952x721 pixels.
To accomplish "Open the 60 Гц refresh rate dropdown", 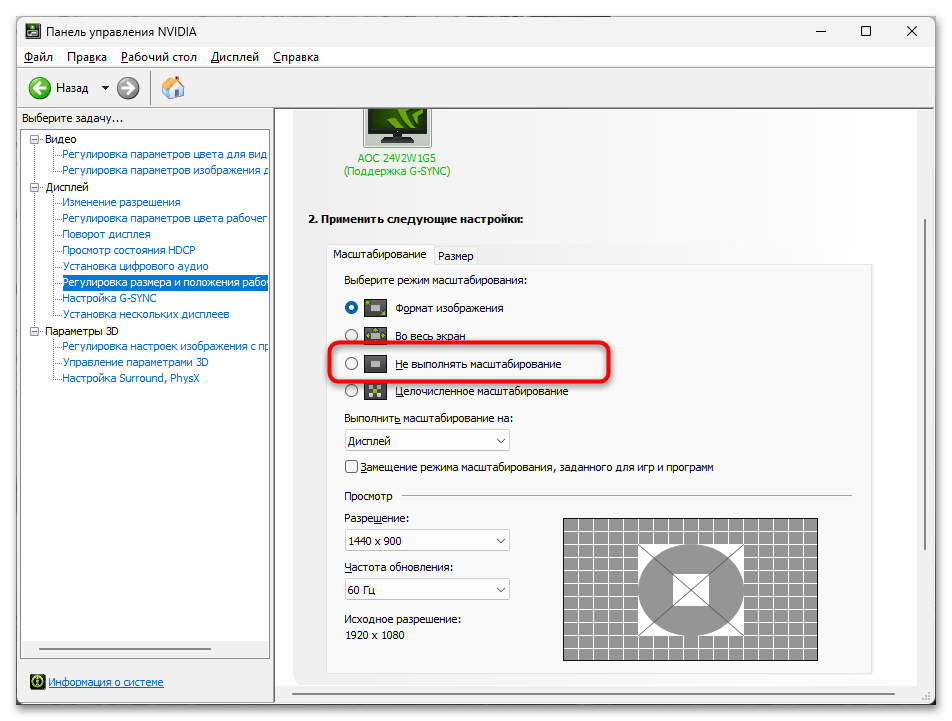I will click(x=427, y=589).
